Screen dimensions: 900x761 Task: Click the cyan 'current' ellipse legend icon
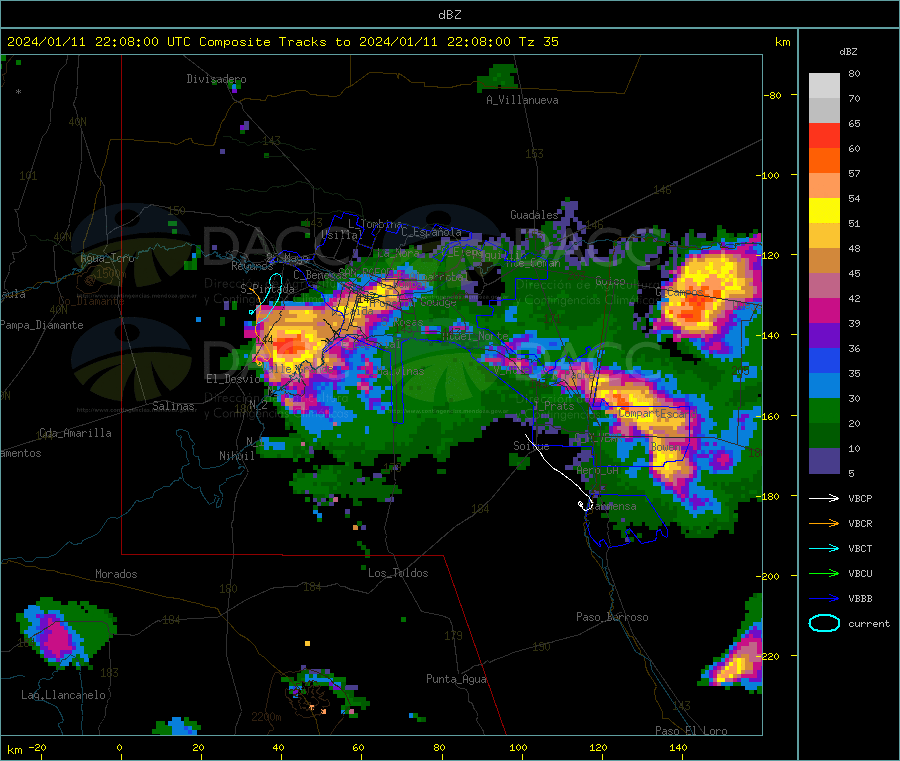824,623
